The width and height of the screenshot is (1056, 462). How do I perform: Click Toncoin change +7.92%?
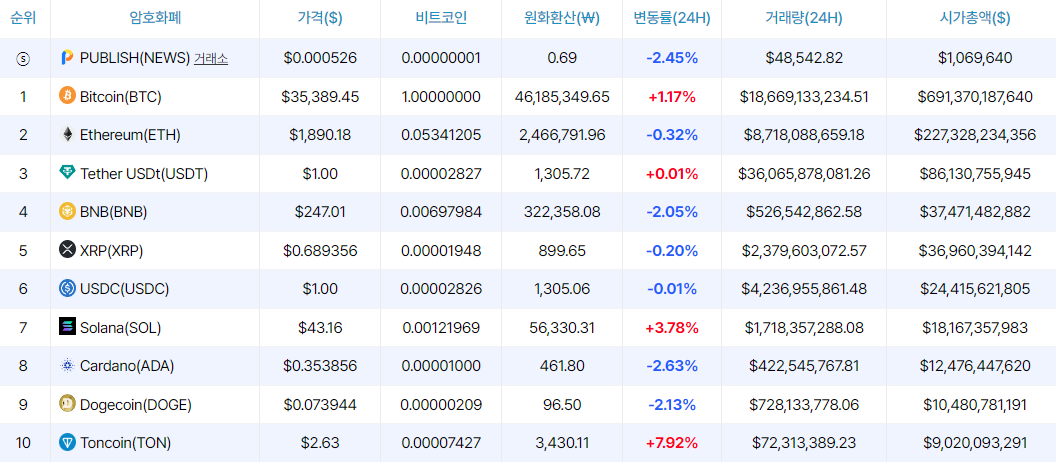[672, 443]
